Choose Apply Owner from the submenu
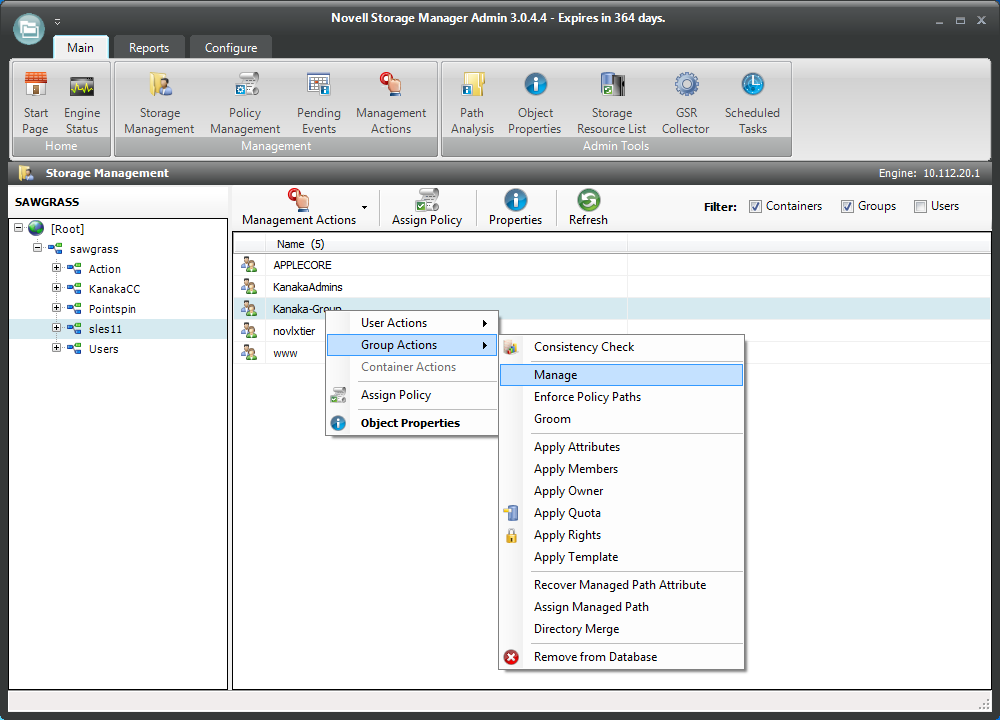This screenshot has width=1000, height=720. pos(622,491)
